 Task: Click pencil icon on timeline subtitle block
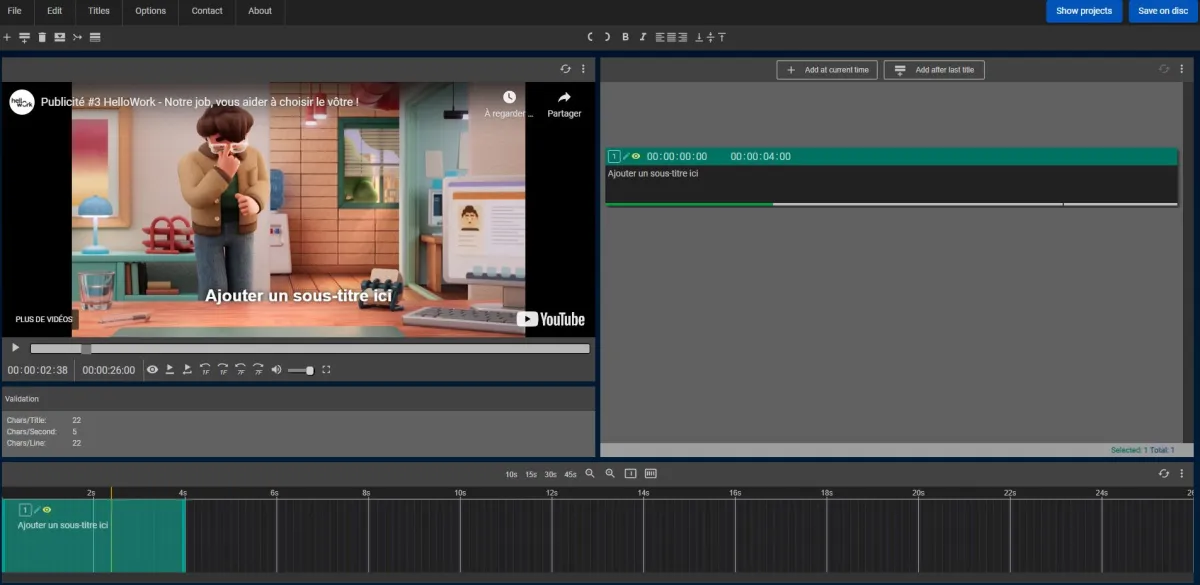pos(37,510)
